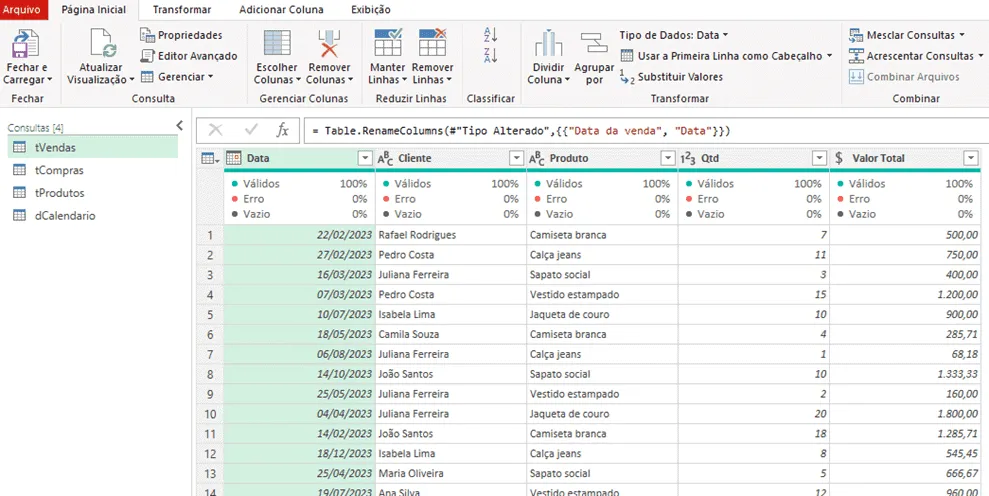Click the Atualizar Visualização icon
Screen dimensions: 989x496
(x=102, y=44)
